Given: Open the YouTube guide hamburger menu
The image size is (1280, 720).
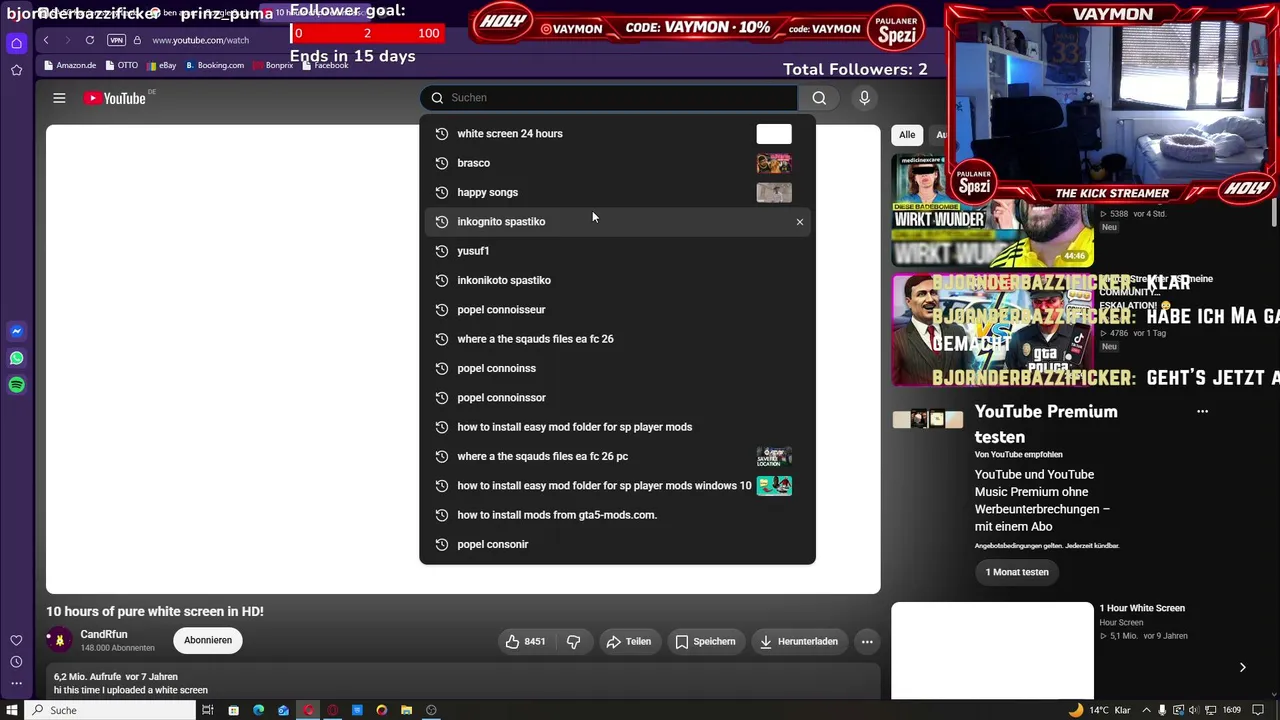Looking at the screenshot, I should coord(59,98).
